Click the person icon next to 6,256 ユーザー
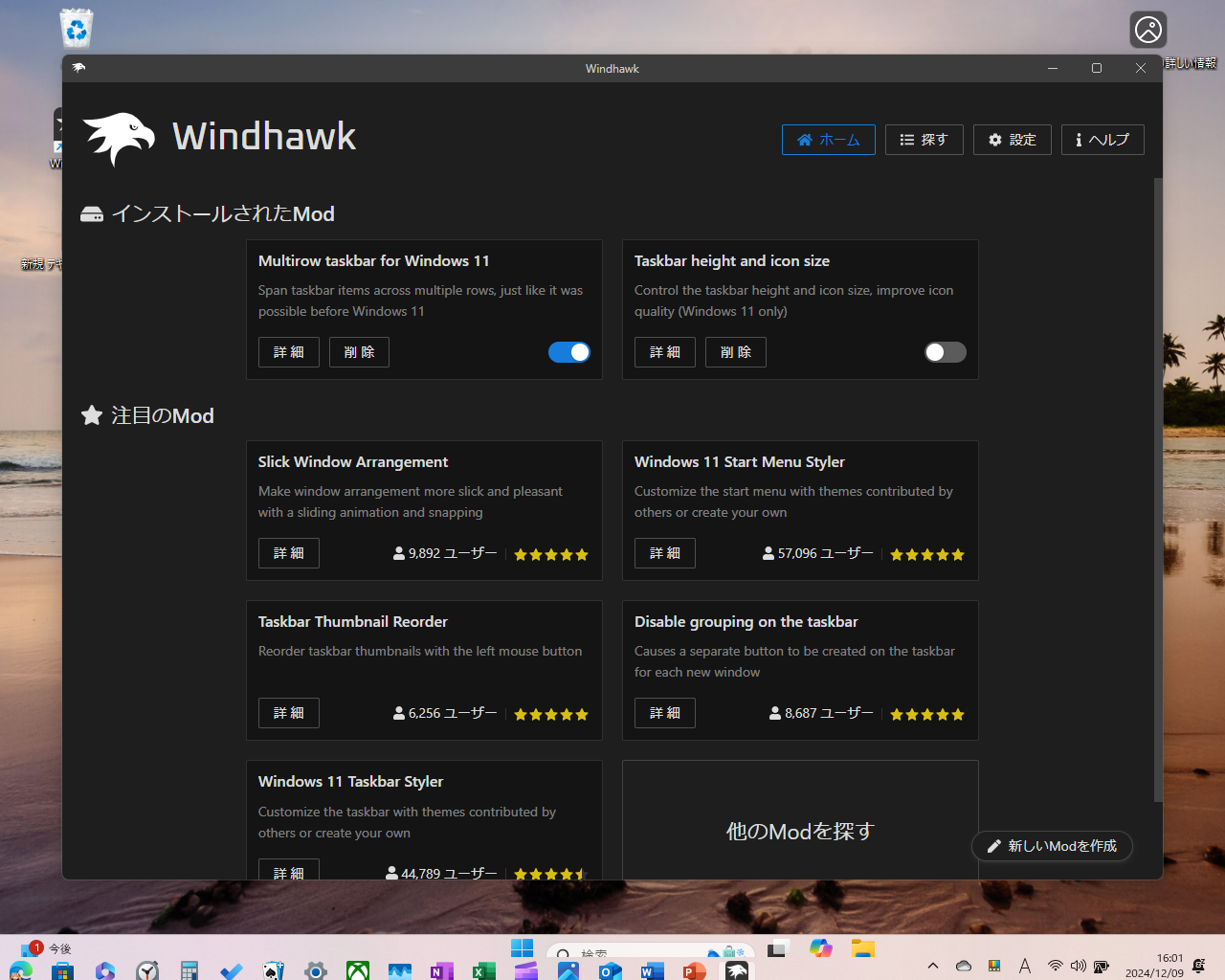 [398, 713]
